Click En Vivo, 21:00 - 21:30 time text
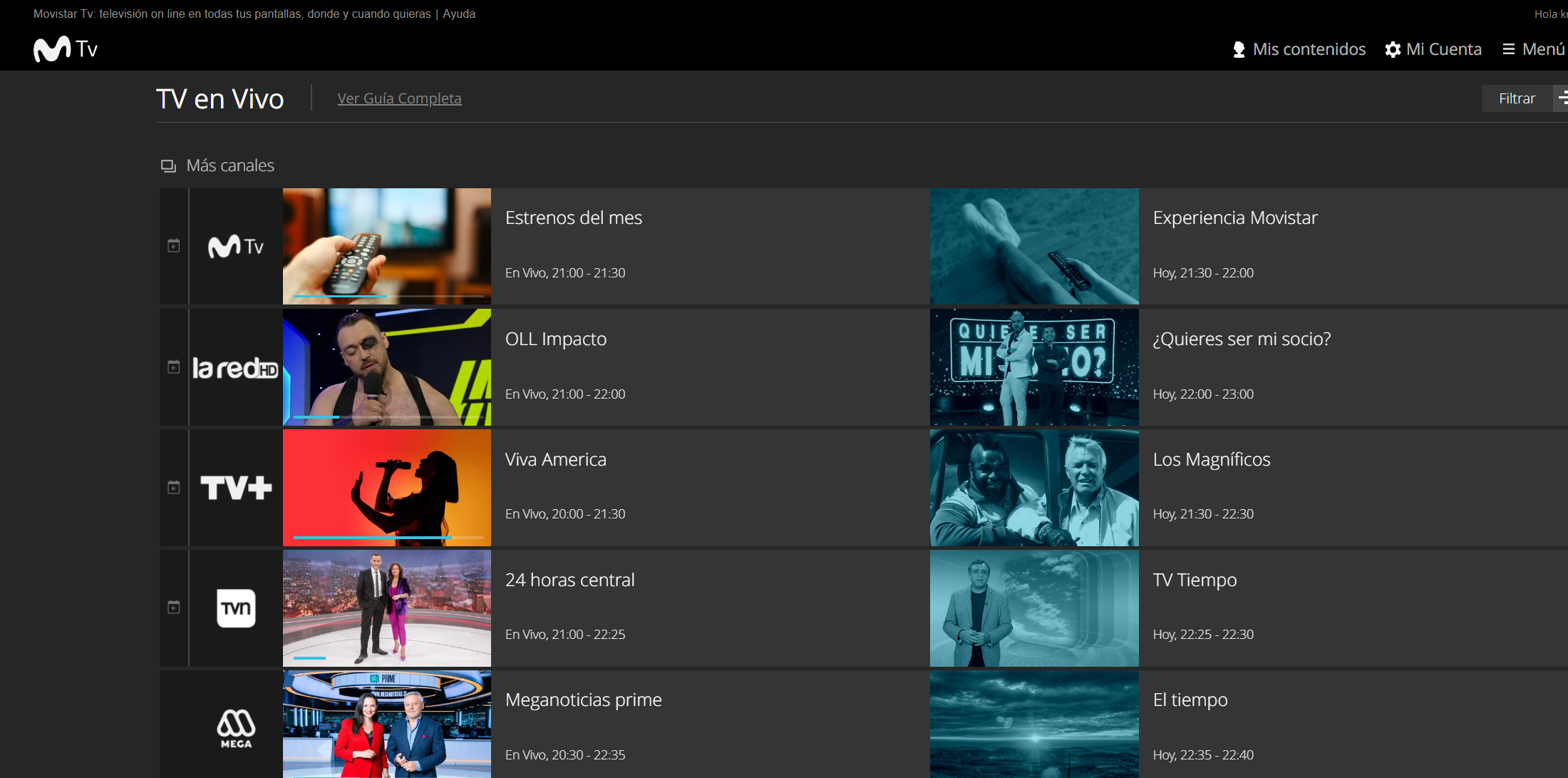This screenshot has height=778, width=1568. point(565,273)
